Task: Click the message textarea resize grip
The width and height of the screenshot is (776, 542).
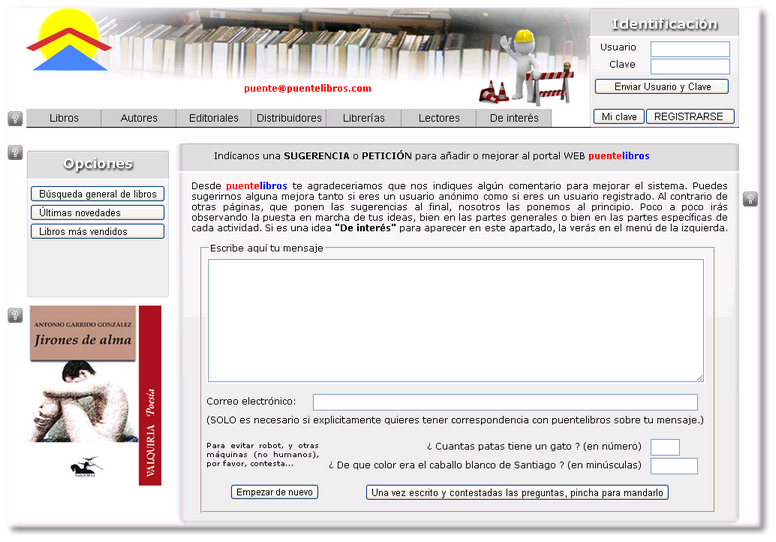Action: coord(700,378)
